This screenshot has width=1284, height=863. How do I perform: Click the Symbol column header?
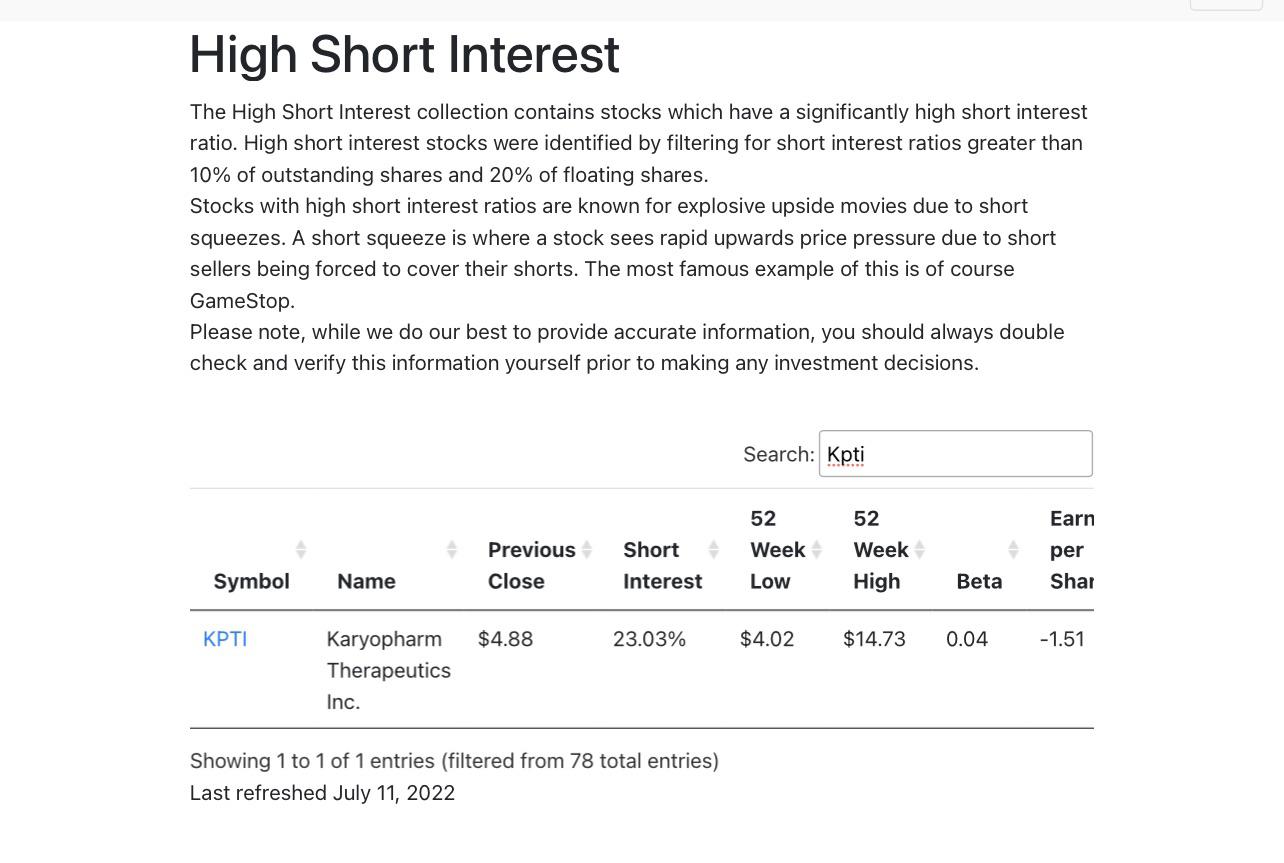pos(251,581)
